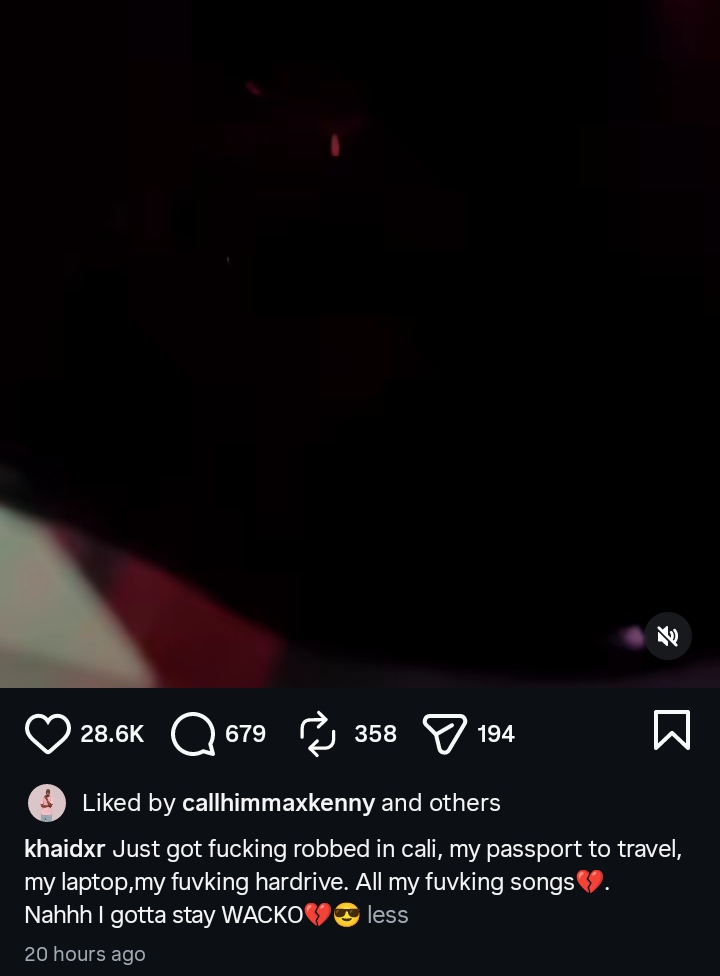Viewport: 720px width, 976px height.
Task: Repost using the looping arrows icon
Action: (x=317, y=734)
